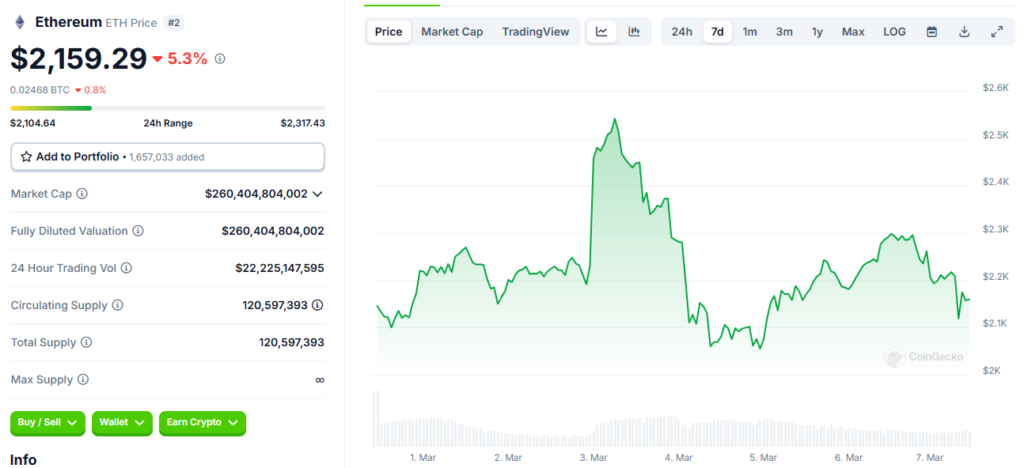
Task: Click the #2 rank badge
Action: coord(174,22)
